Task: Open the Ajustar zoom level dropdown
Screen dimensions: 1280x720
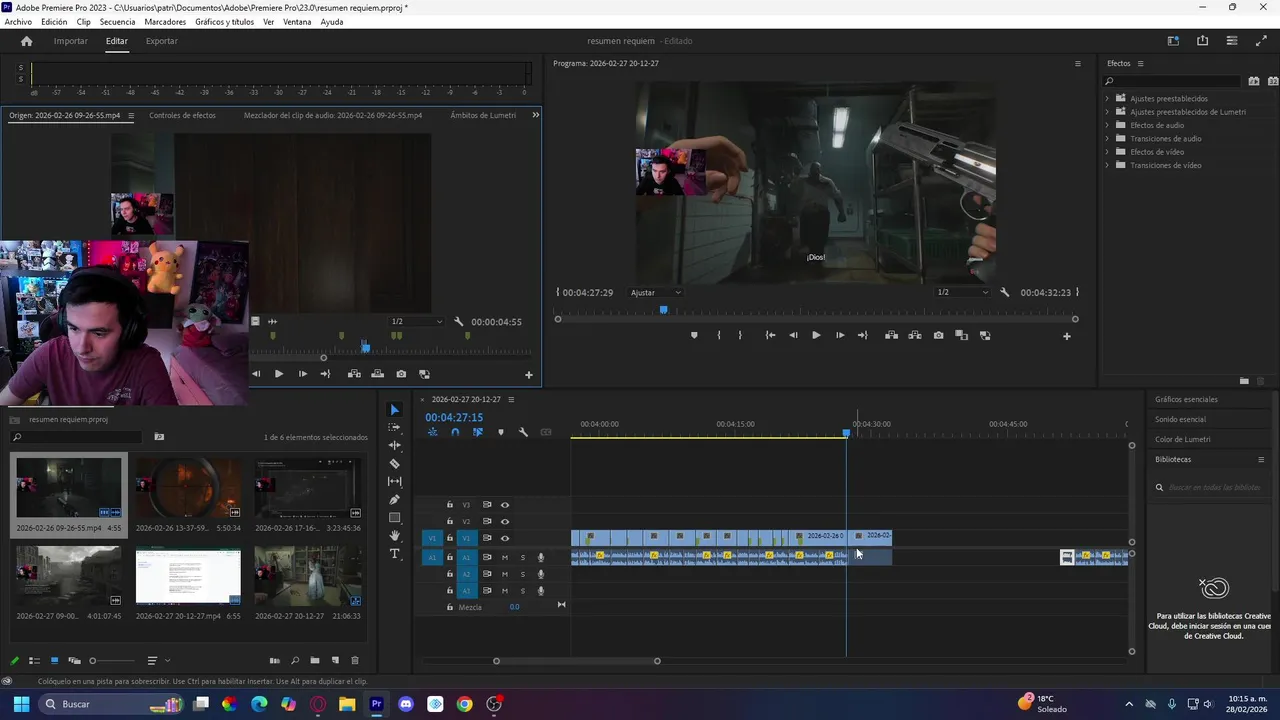Action: tap(656, 293)
